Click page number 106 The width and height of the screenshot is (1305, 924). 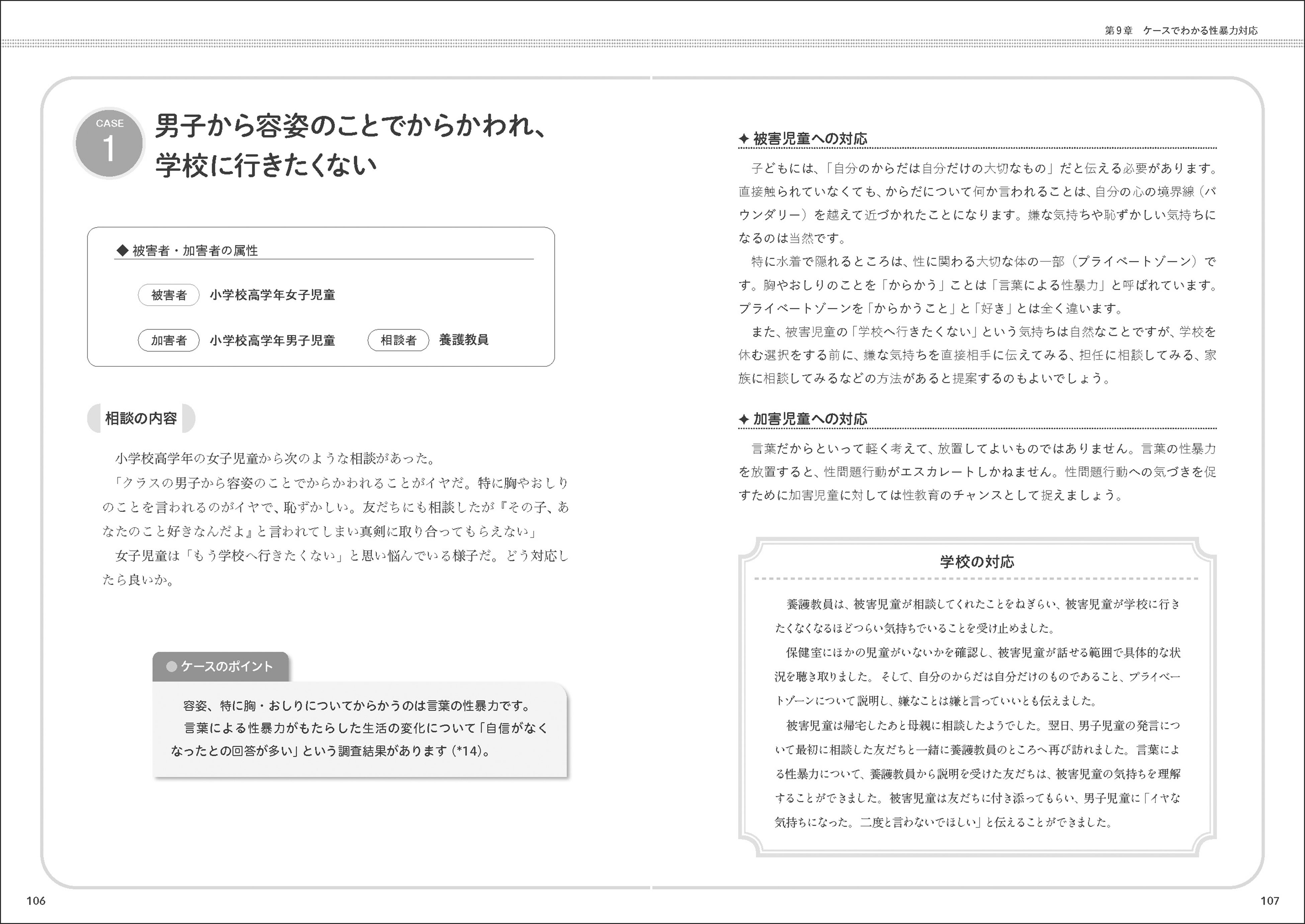(x=36, y=901)
